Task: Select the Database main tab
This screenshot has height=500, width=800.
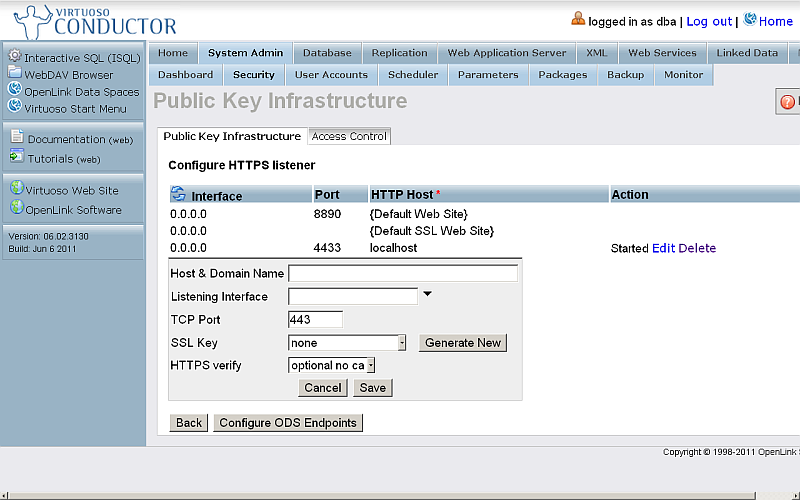Action: 327,53
